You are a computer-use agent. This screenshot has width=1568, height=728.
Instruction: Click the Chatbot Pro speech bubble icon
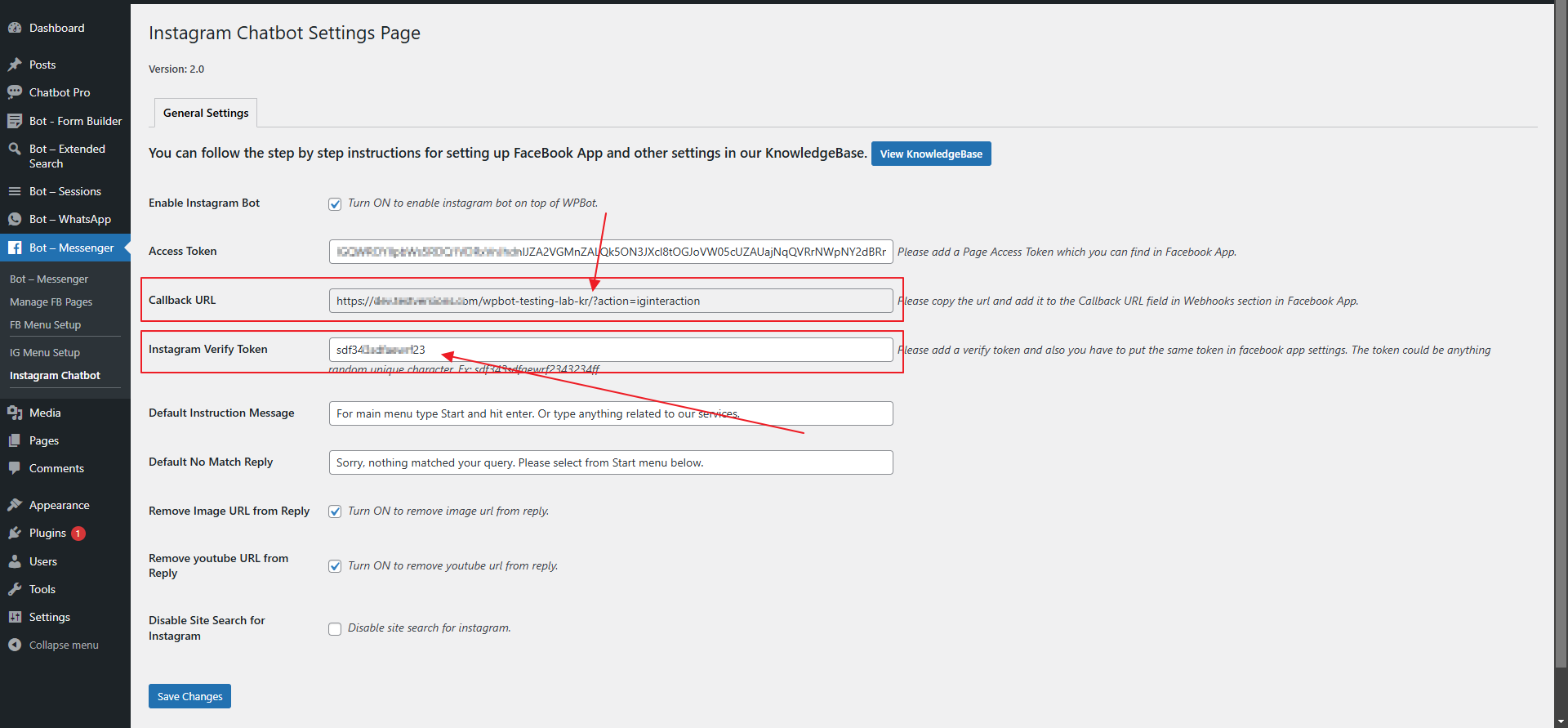click(15, 92)
